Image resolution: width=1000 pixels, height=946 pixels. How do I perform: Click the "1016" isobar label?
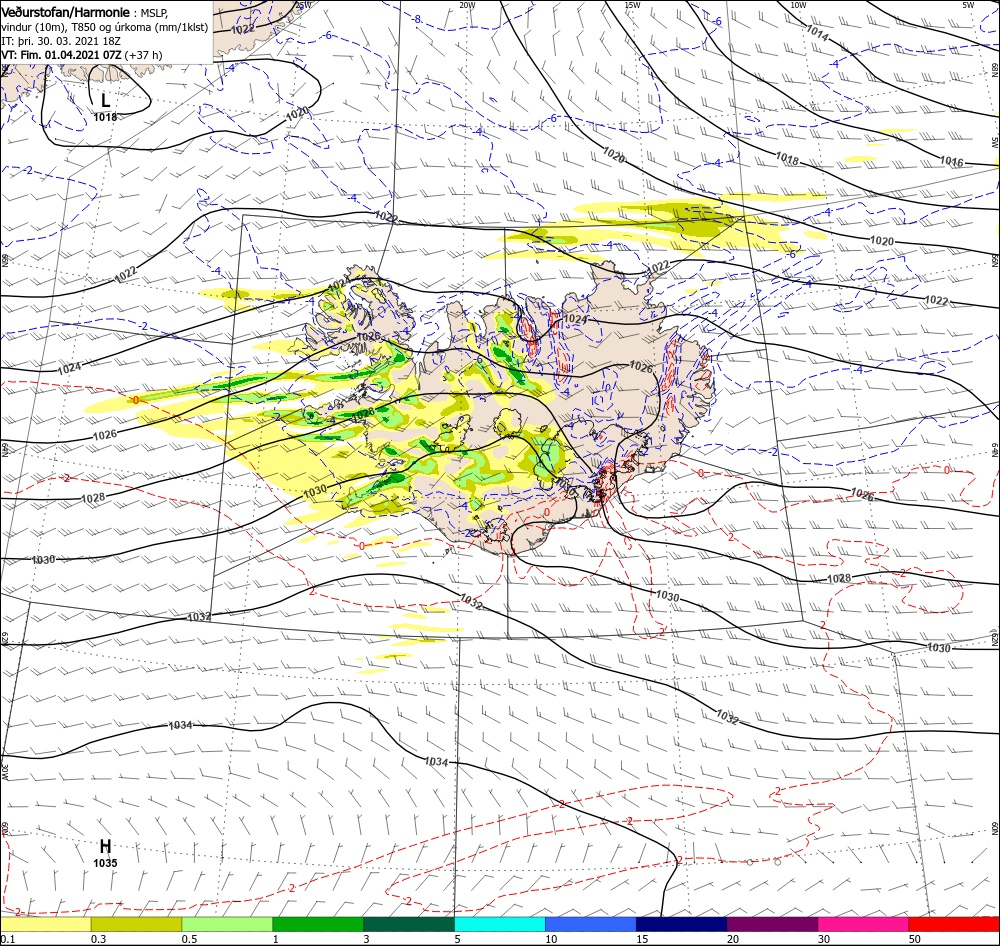click(951, 162)
